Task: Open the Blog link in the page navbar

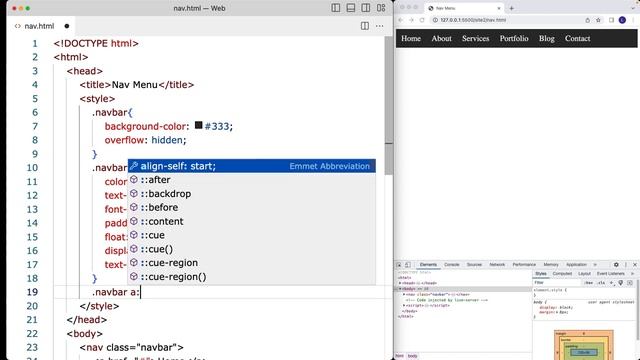Action: 547,38
